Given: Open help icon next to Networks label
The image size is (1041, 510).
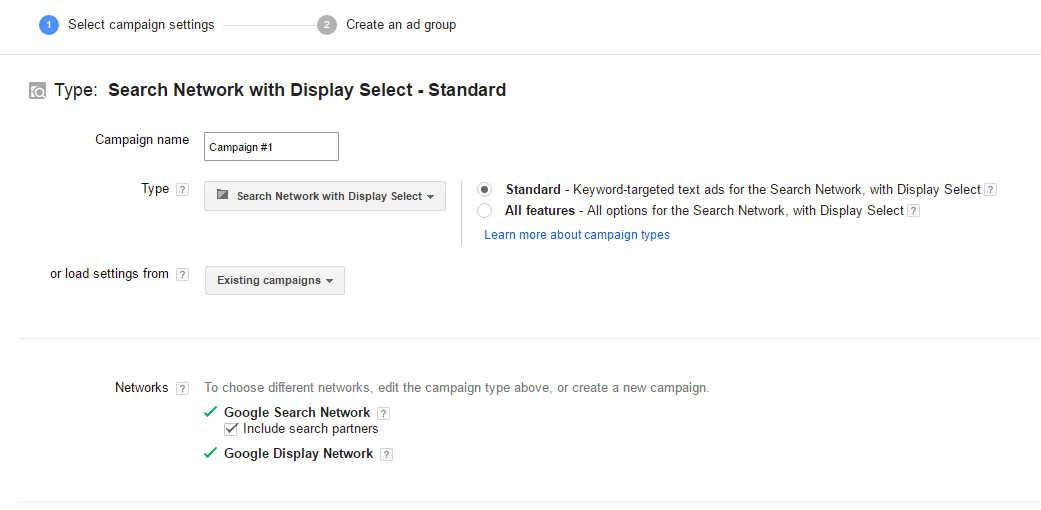Looking at the screenshot, I should [x=182, y=389].
